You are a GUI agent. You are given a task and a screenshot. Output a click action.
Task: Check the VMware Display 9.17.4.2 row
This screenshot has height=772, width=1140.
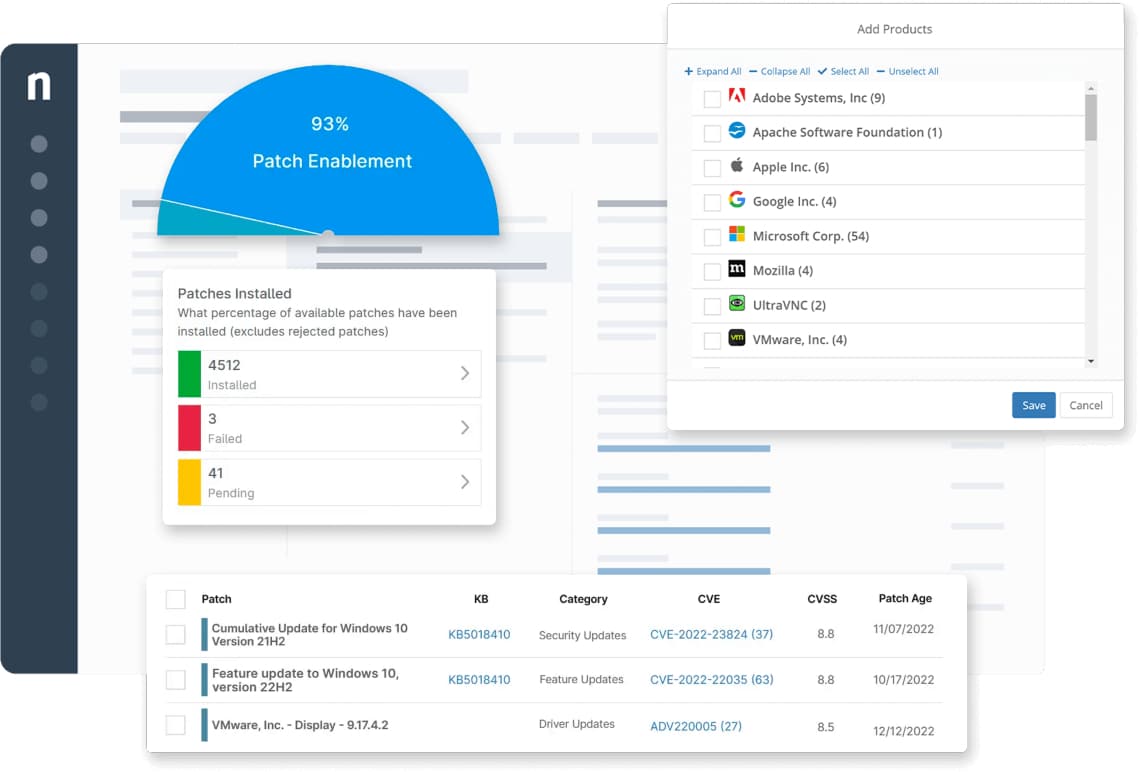click(x=176, y=725)
